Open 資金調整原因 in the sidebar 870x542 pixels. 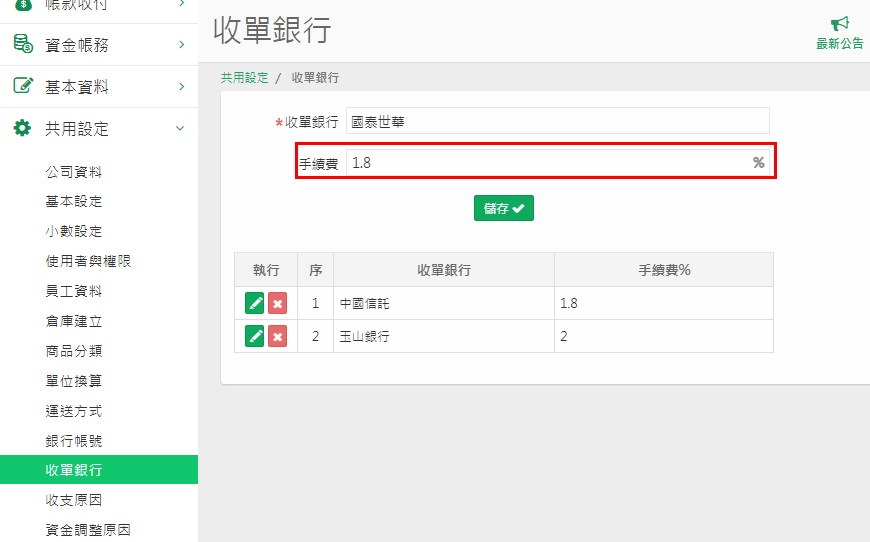(x=88, y=530)
